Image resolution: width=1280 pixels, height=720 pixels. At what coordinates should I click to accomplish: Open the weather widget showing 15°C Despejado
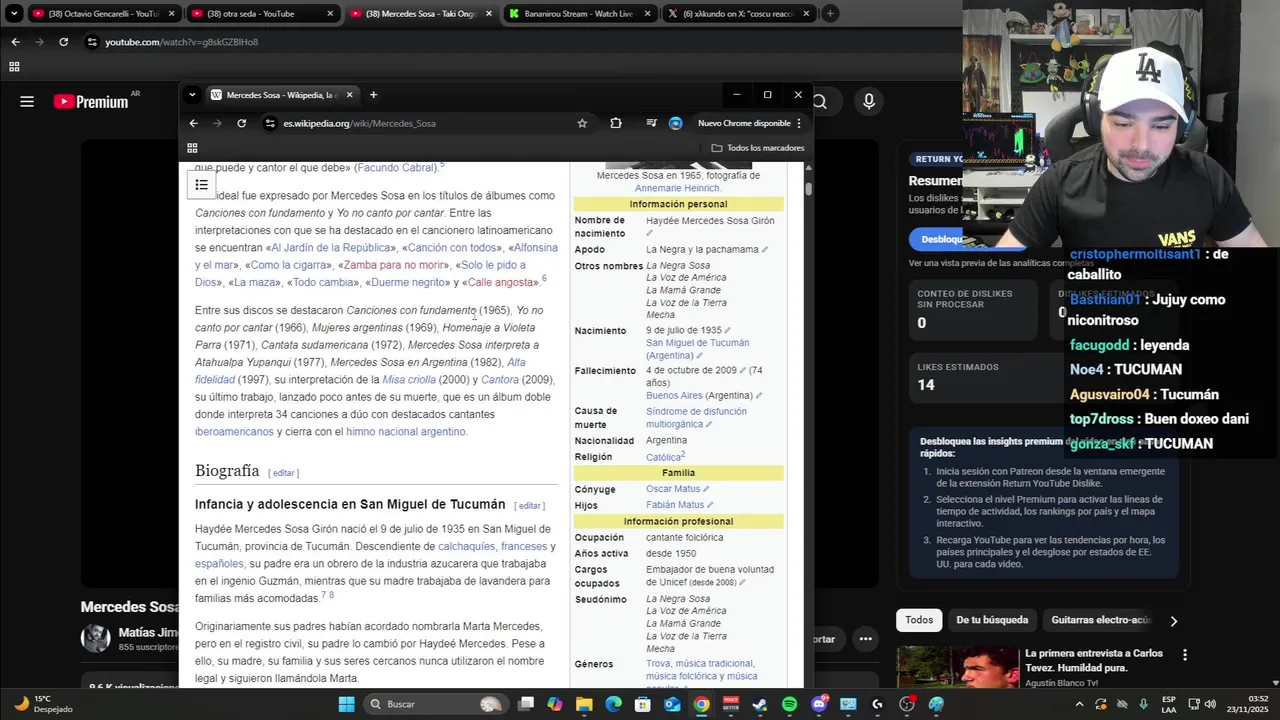pos(44,704)
